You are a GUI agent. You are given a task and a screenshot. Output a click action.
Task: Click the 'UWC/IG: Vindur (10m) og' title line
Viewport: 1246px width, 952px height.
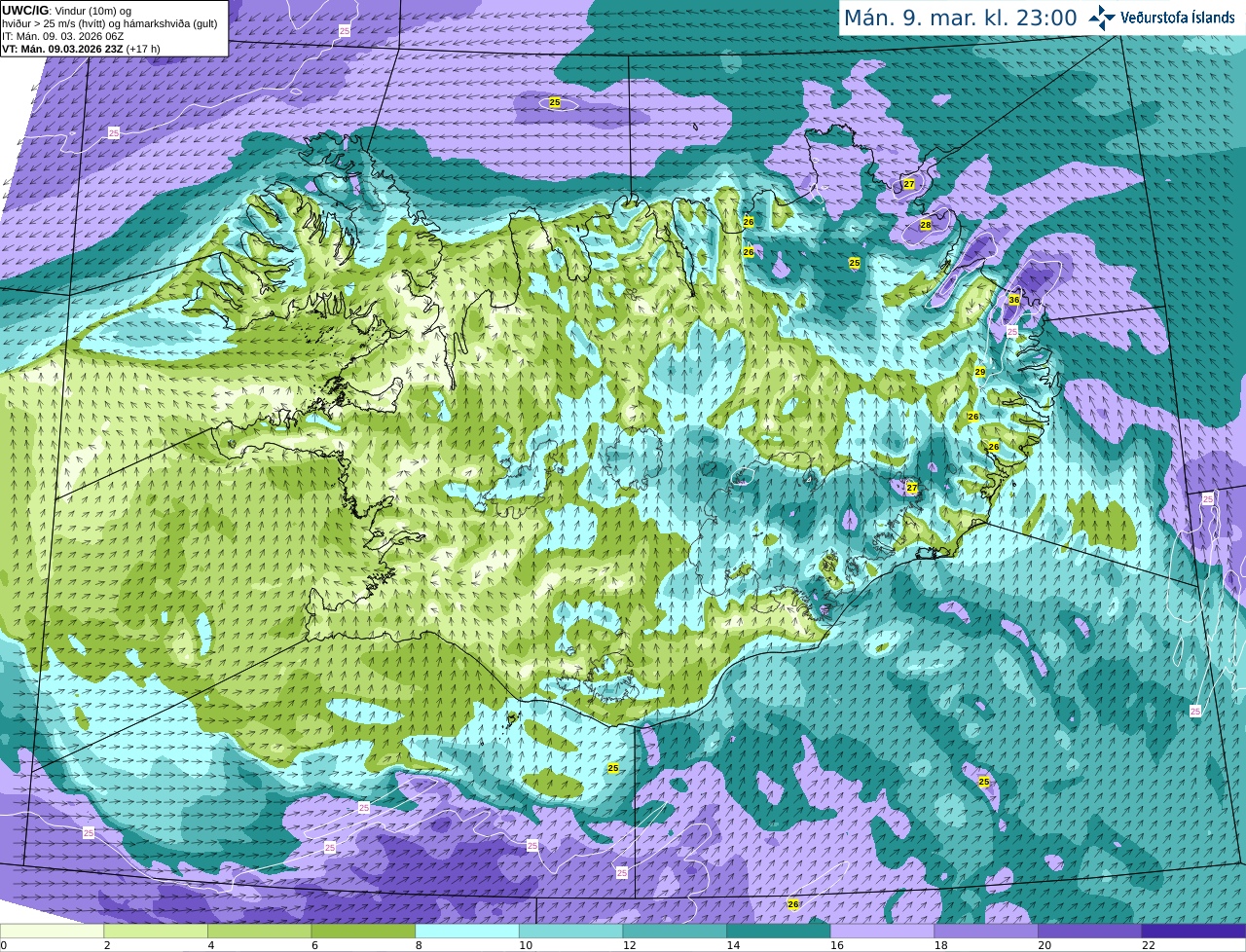[67, 10]
